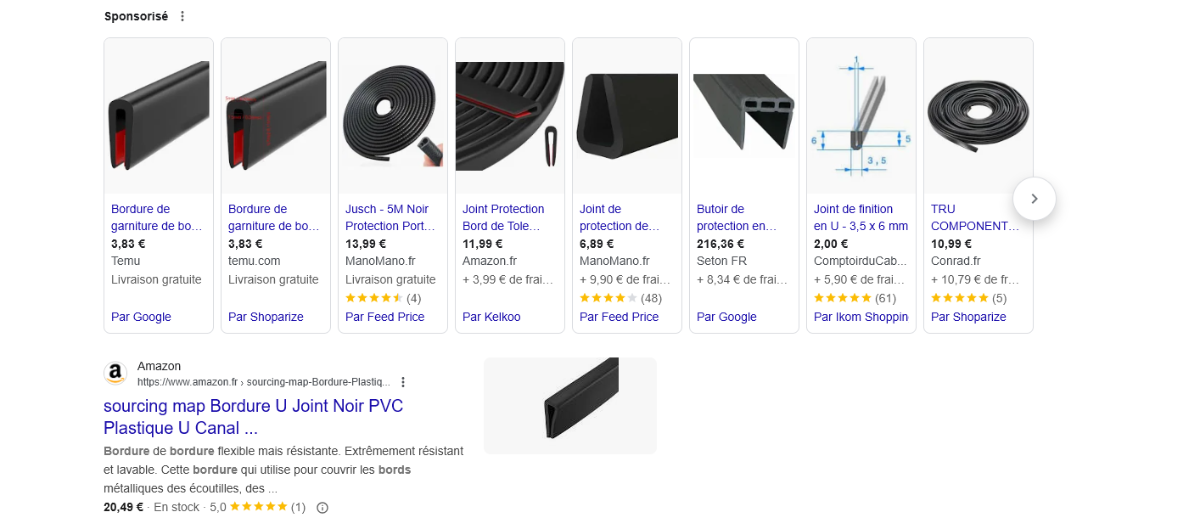Open the Sponsorisé three-dot options menu
The height and width of the screenshot is (529, 1200).
[182, 16]
